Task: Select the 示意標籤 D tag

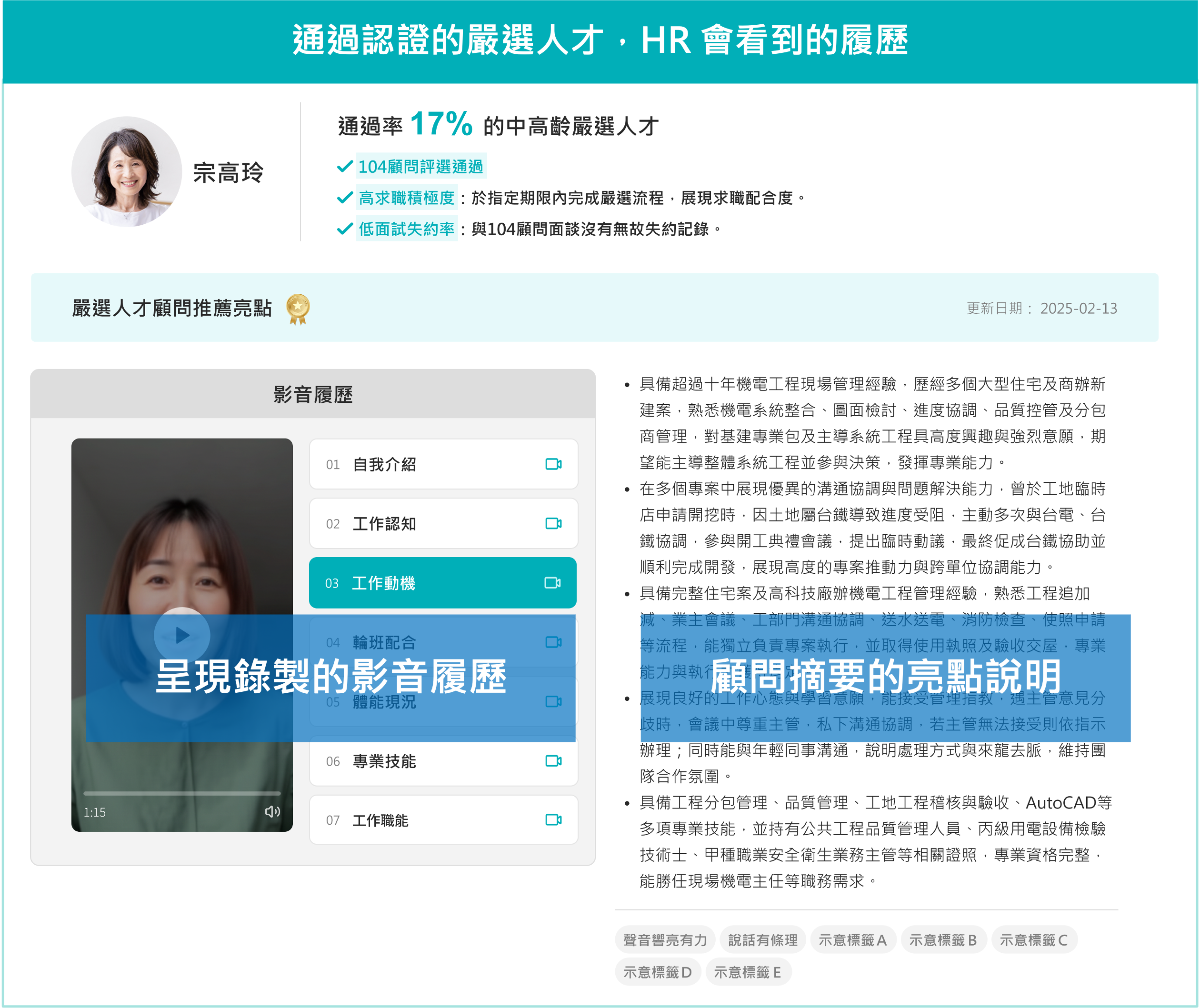Action: click(x=658, y=972)
